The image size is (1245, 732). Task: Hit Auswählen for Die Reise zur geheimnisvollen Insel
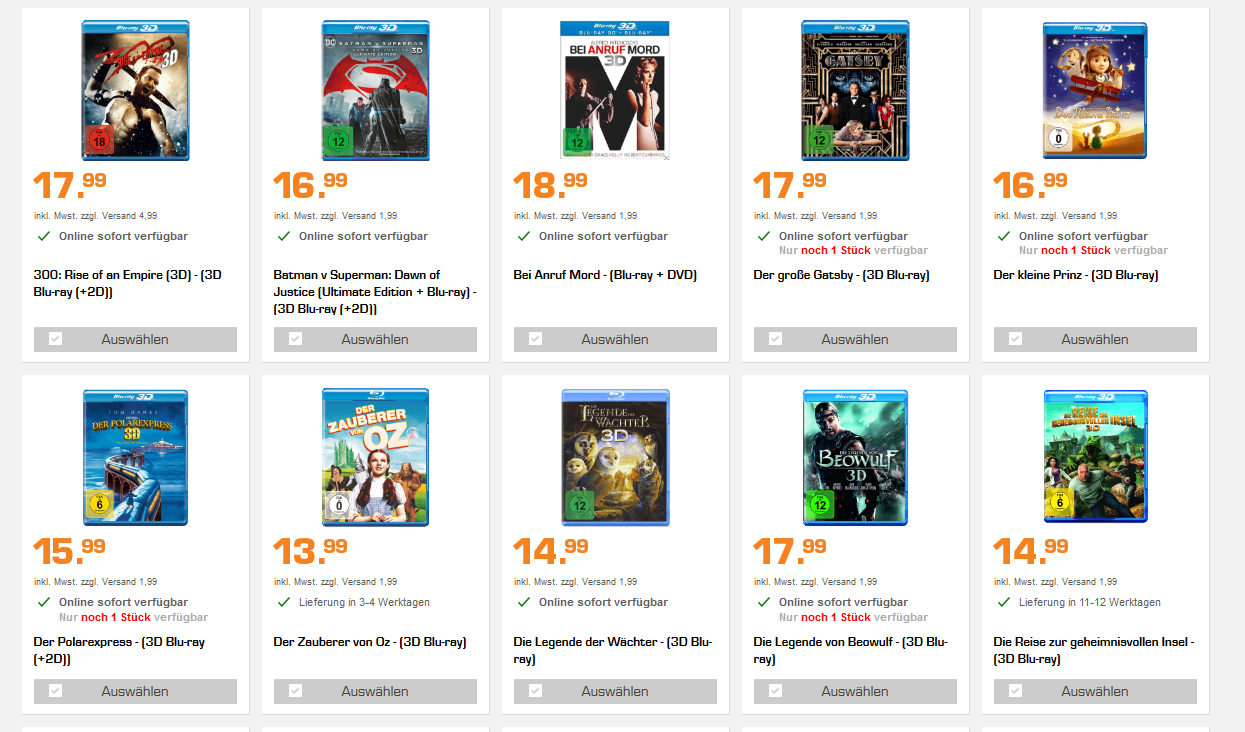1095,691
